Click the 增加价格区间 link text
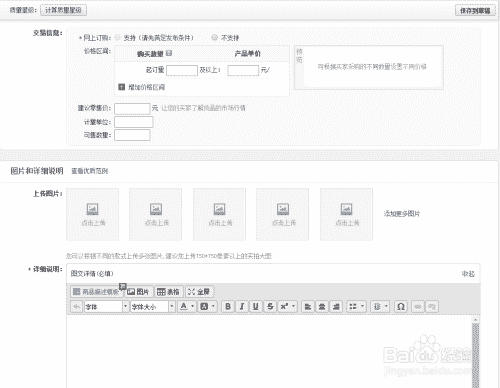The height and width of the screenshot is (388, 500). coord(147,87)
